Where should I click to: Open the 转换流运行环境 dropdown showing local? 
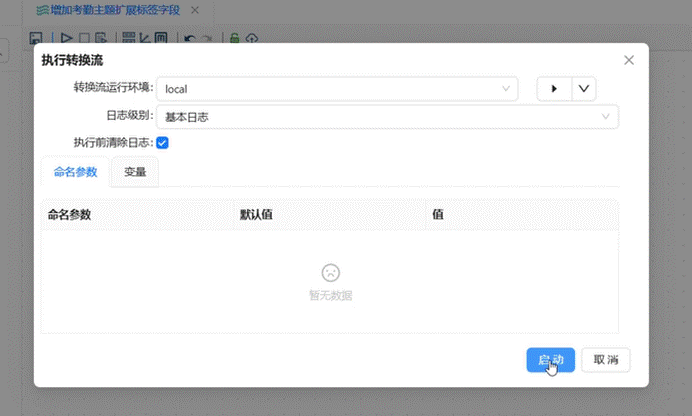coord(337,89)
